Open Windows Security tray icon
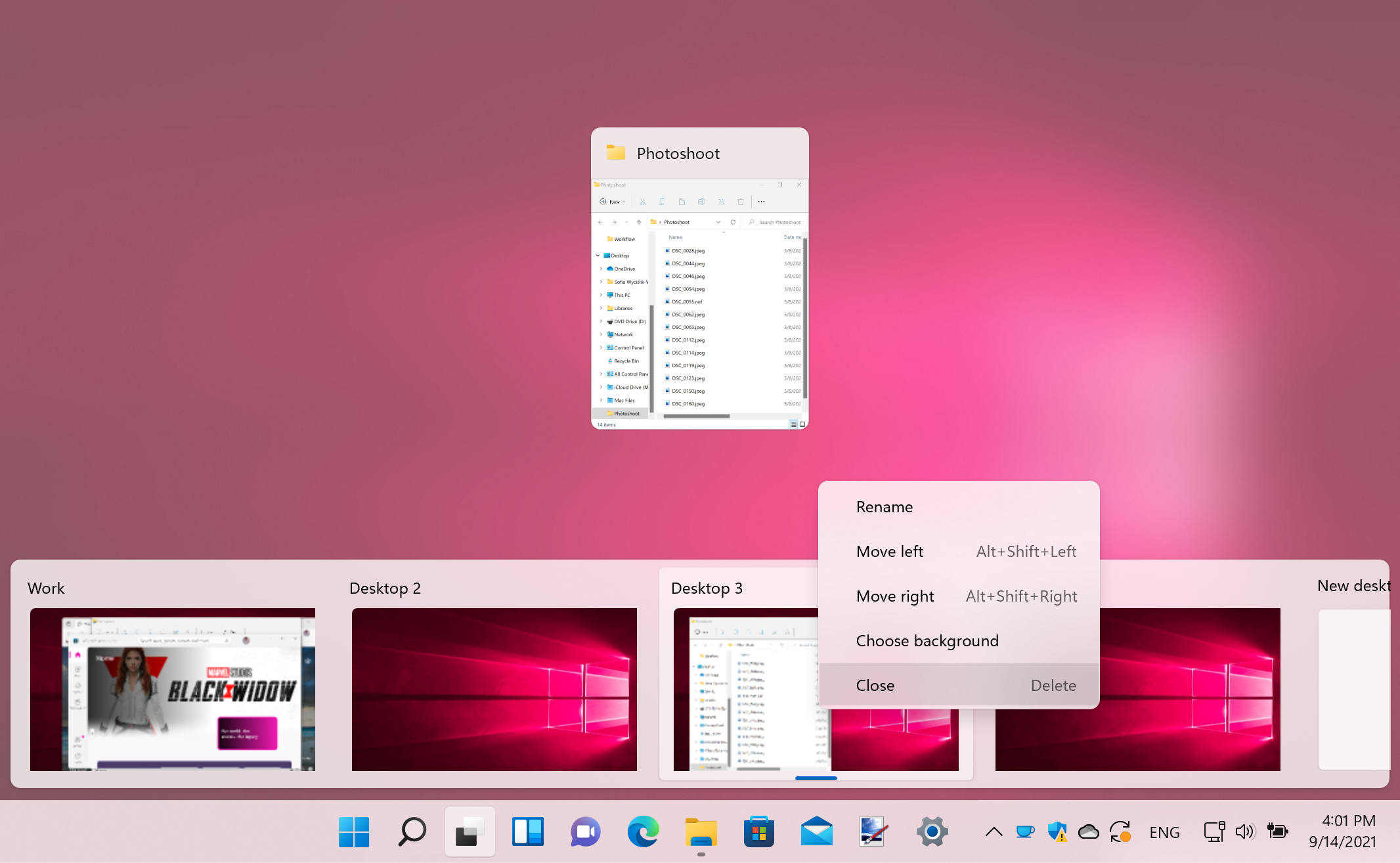The height and width of the screenshot is (863, 1400). 1057,832
